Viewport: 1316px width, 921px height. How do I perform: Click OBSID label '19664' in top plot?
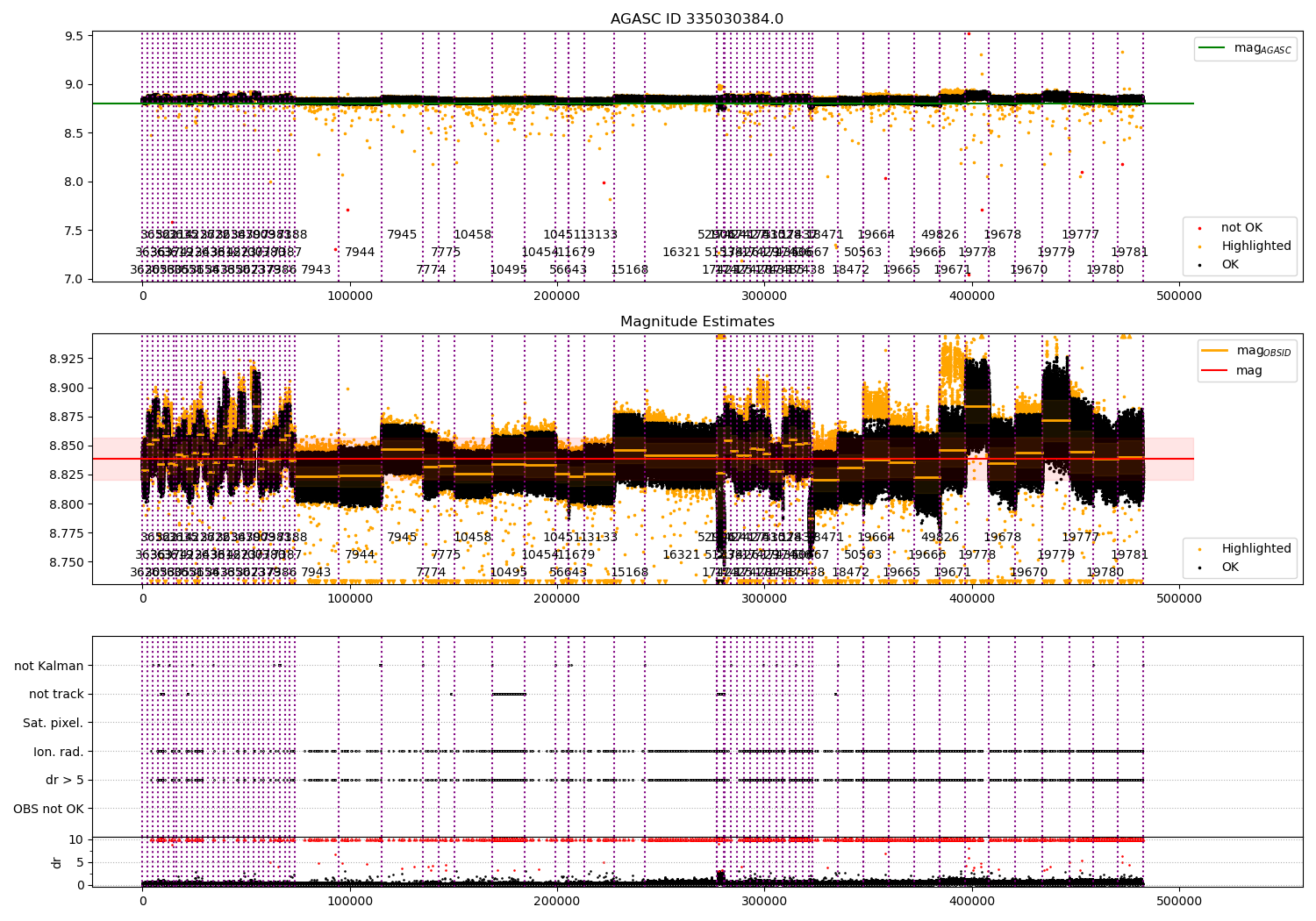point(876,235)
